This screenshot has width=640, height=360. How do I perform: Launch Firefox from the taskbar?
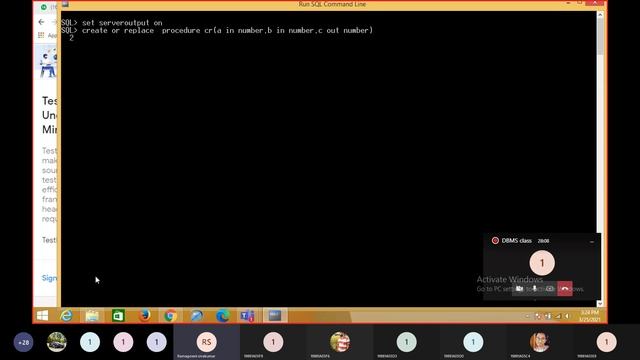pos(144,316)
